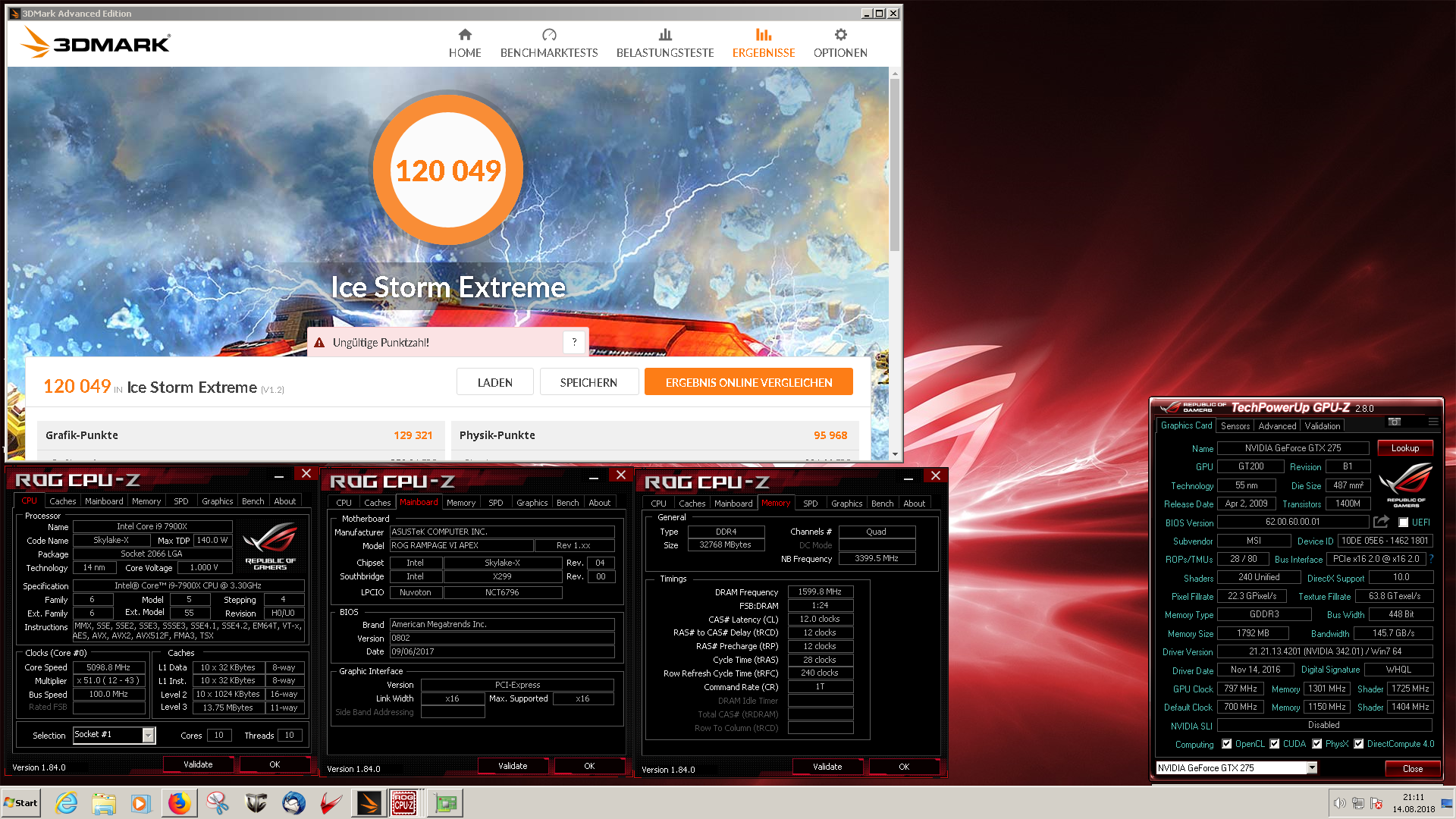The height and width of the screenshot is (819, 1456).
Task: Click the ROG logo in GPU-Z
Action: coord(1405,484)
